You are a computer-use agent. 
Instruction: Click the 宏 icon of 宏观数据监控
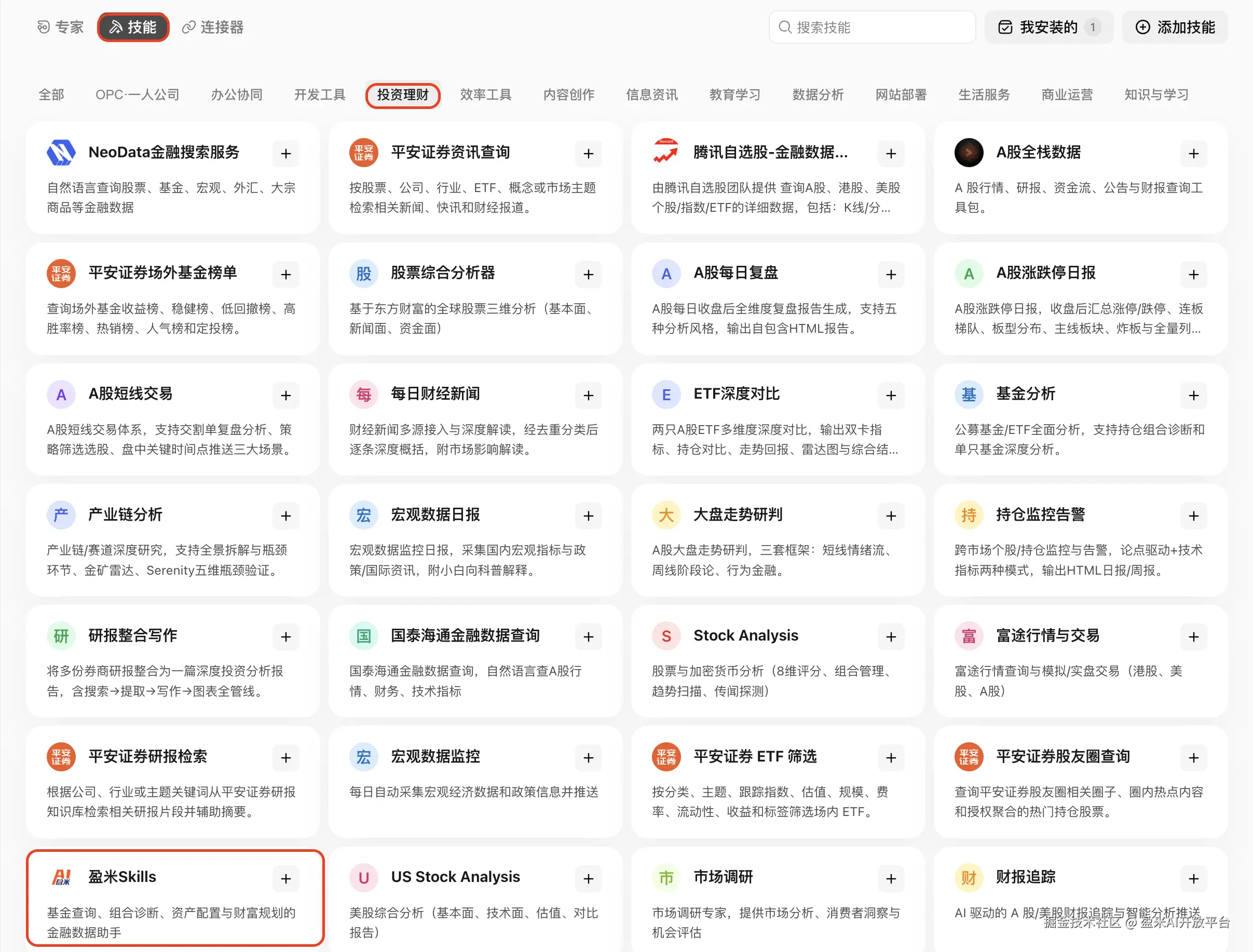click(x=364, y=756)
